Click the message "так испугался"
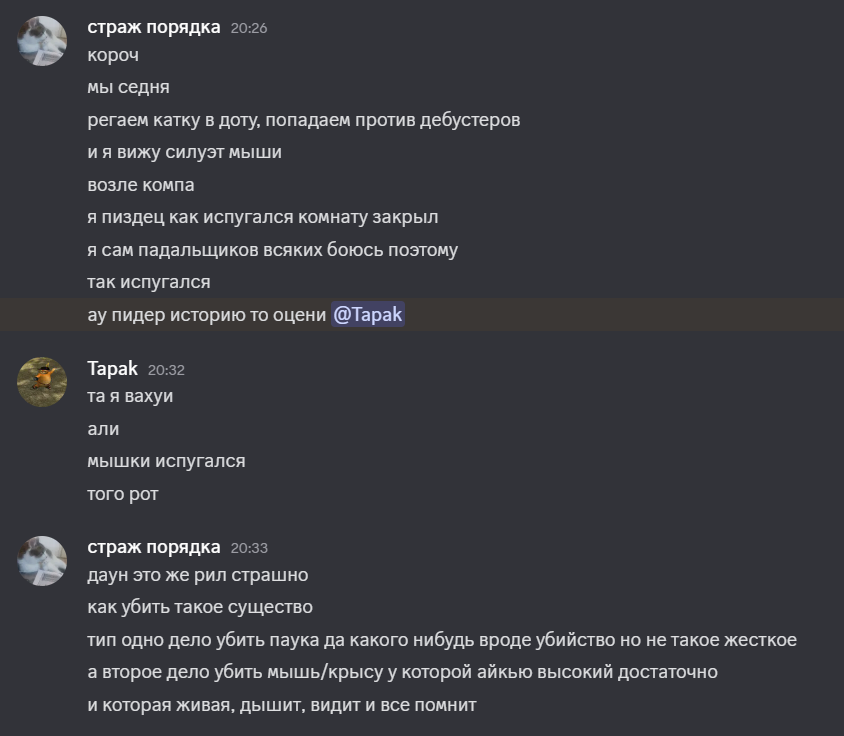 (x=149, y=282)
